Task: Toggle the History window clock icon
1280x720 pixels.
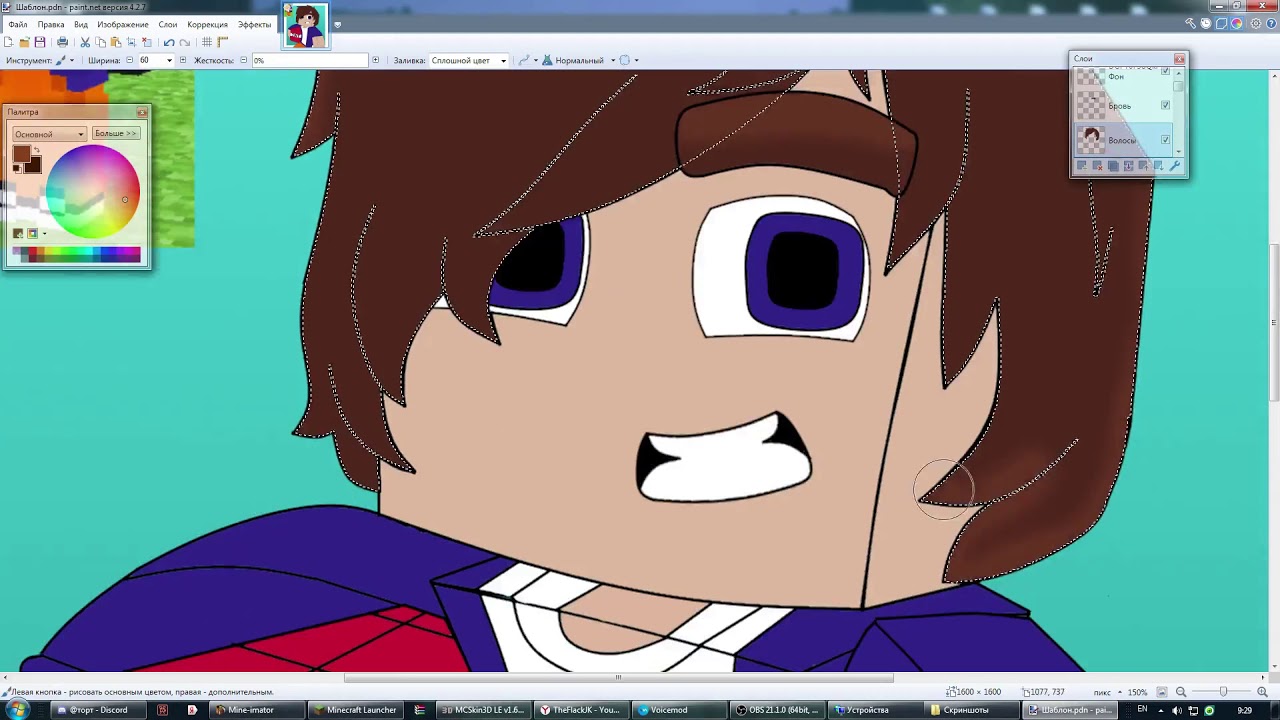Action: 1206,23
